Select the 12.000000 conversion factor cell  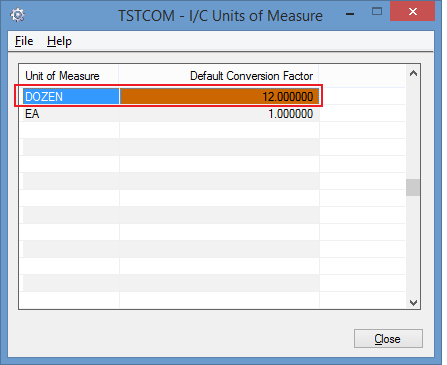[219, 97]
